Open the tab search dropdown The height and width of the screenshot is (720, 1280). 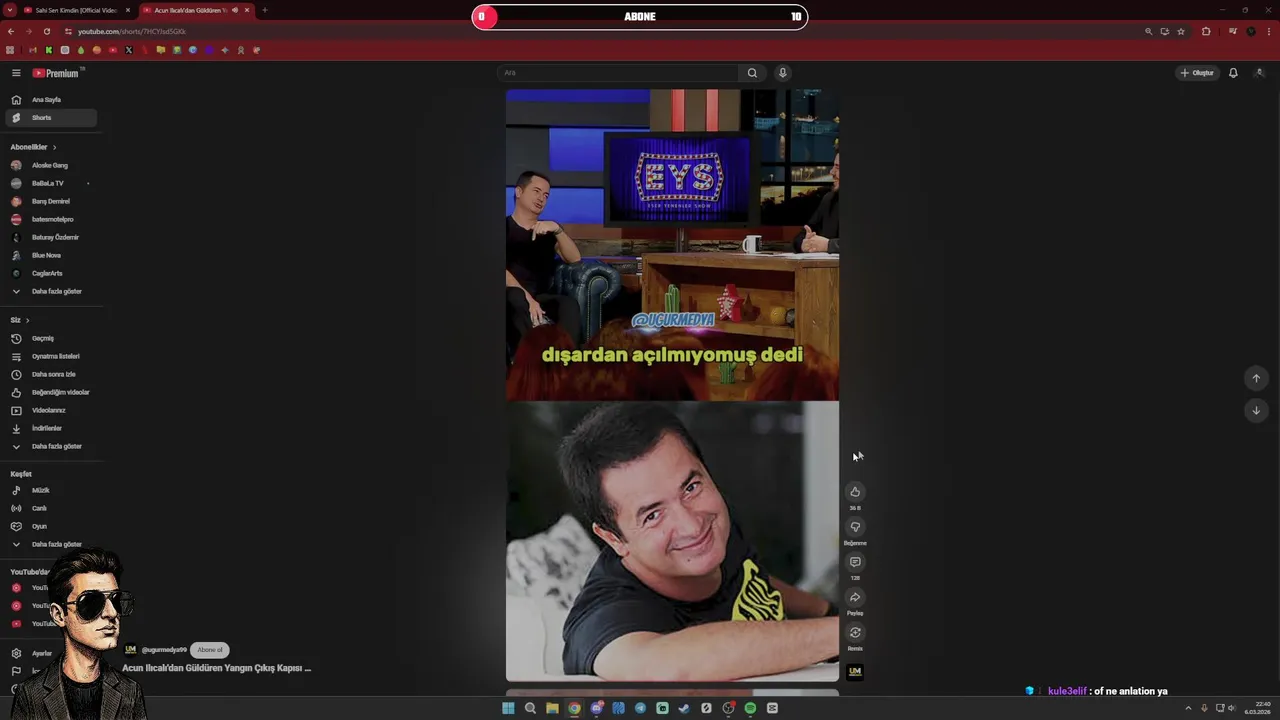9,10
